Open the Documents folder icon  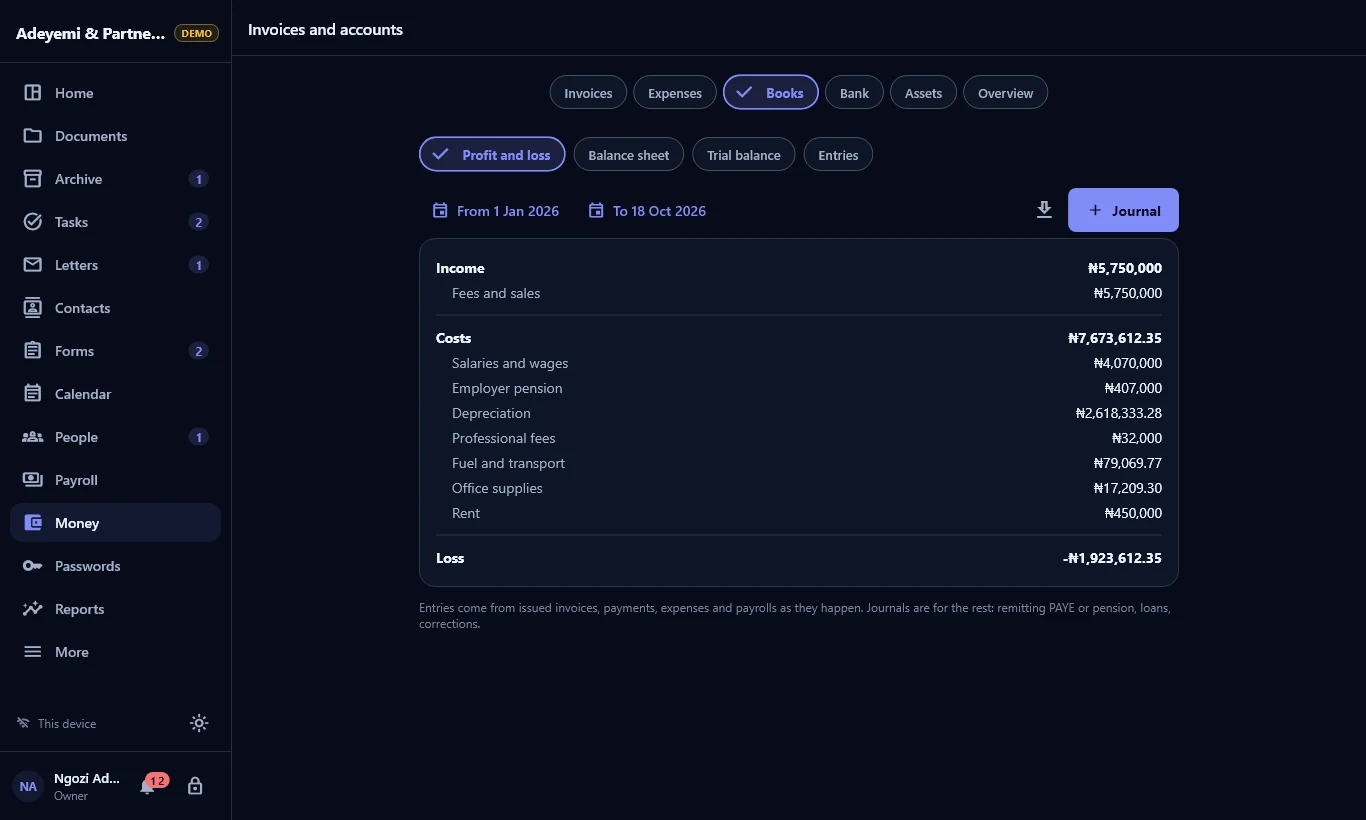[x=33, y=136]
